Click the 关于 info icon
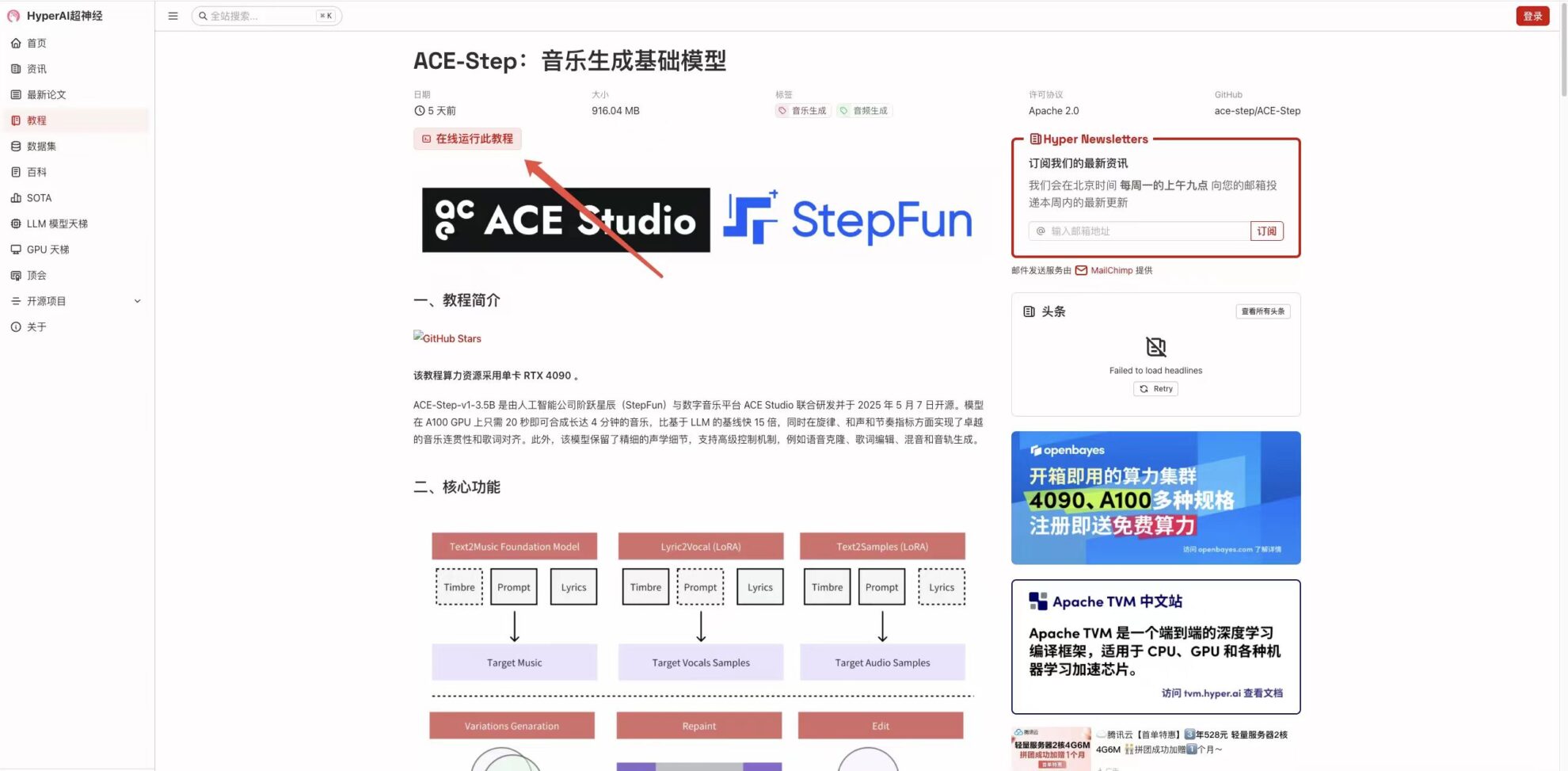The image size is (1568, 771). 16,327
